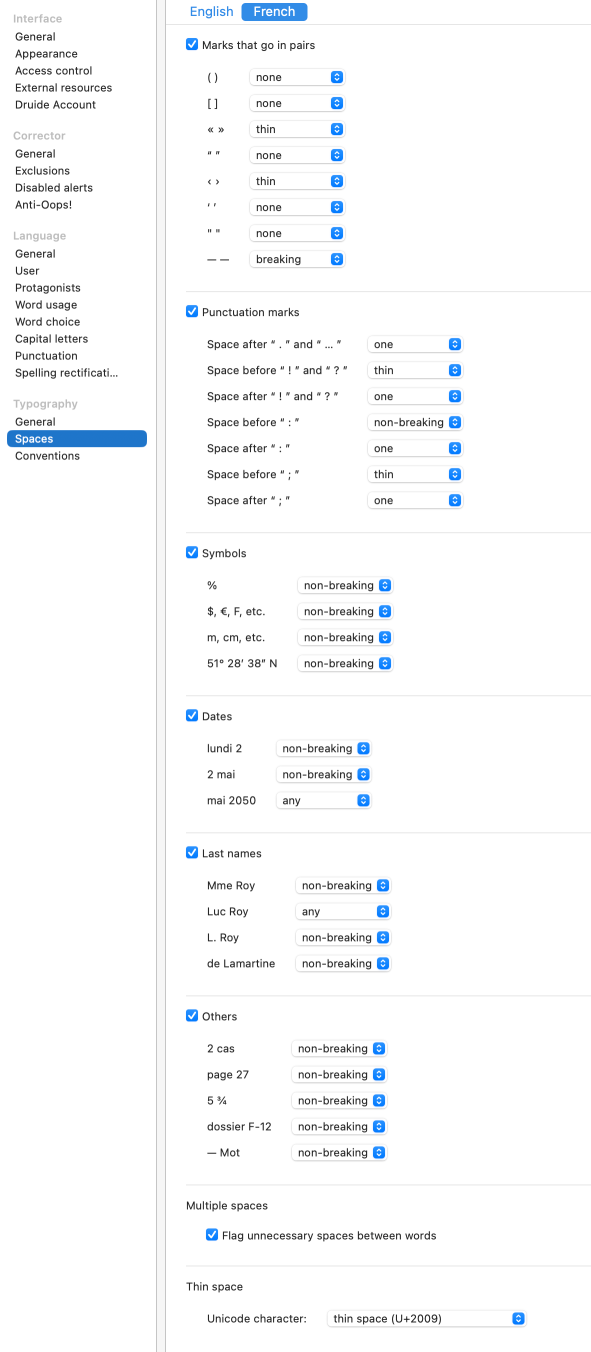Open the Appearance interface settings
591x1352 pixels.
(x=46, y=54)
